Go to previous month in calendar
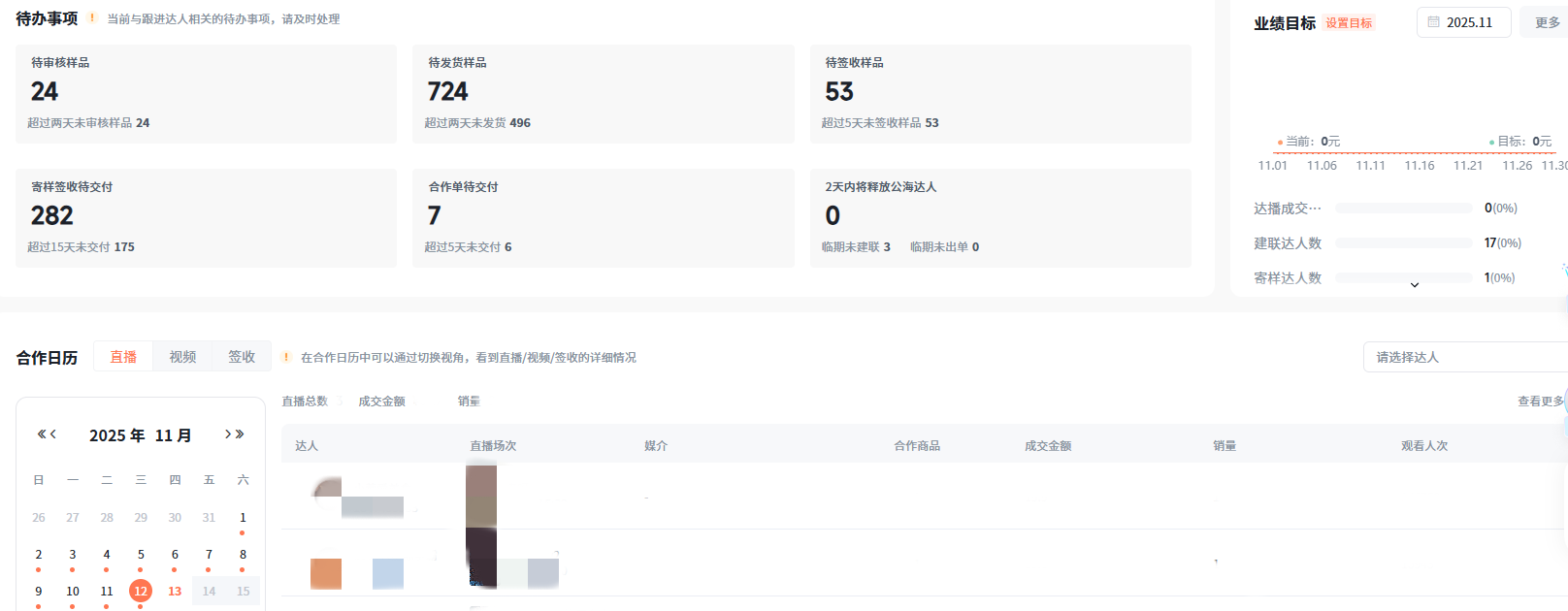The image size is (1568, 611). click(53, 434)
